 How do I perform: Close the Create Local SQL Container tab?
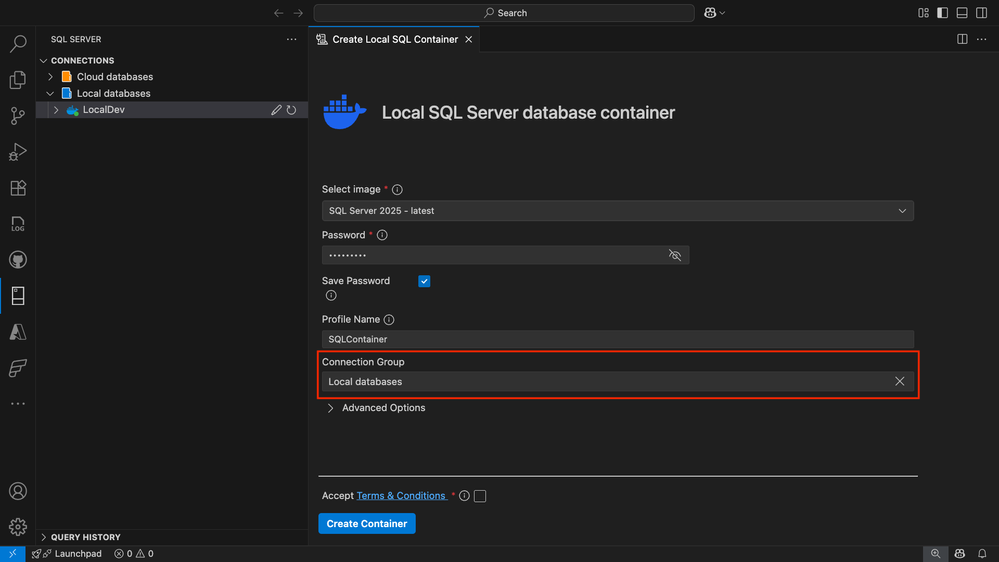(x=469, y=40)
